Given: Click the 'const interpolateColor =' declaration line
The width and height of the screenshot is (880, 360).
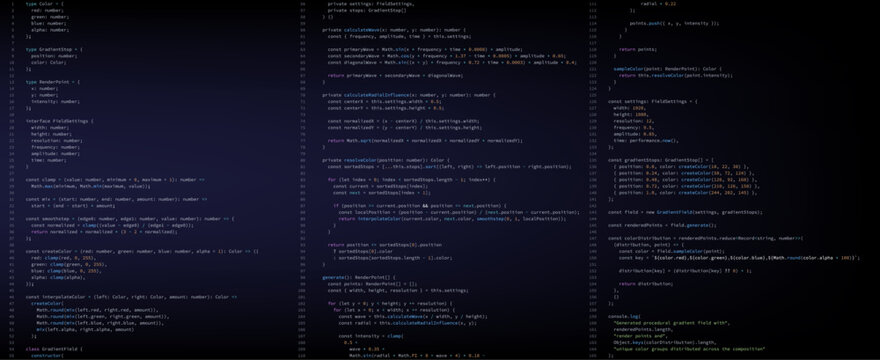Looking at the screenshot, I should (x=131, y=297).
